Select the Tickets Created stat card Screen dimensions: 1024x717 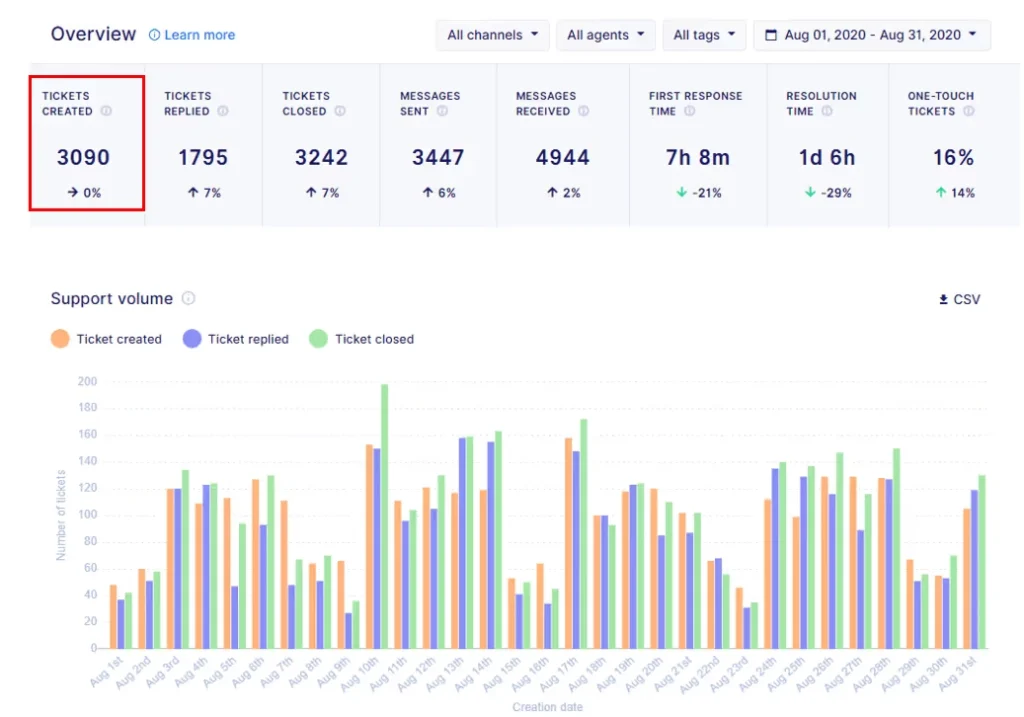click(86, 144)
